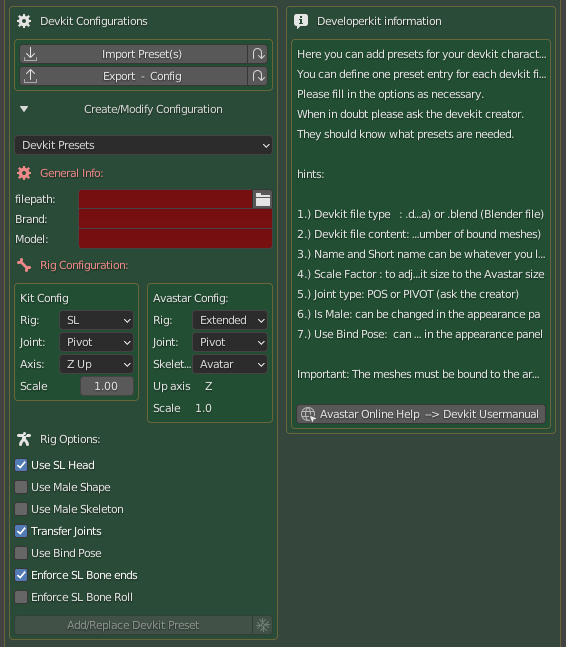
Task: Click the Developerkit information info icon
Action: click(x=301, y=21)
